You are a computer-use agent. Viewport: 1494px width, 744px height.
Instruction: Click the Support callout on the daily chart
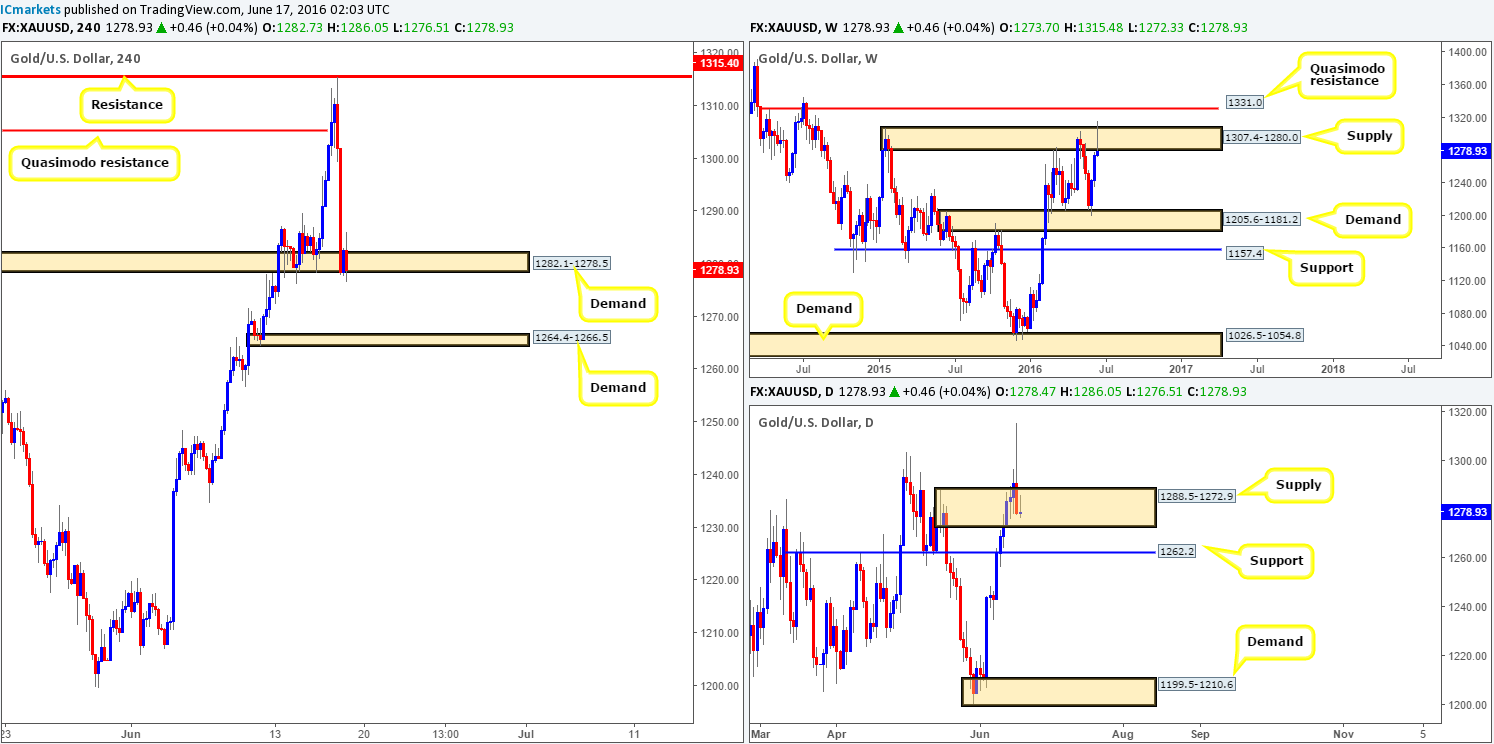coord(1276,561)
